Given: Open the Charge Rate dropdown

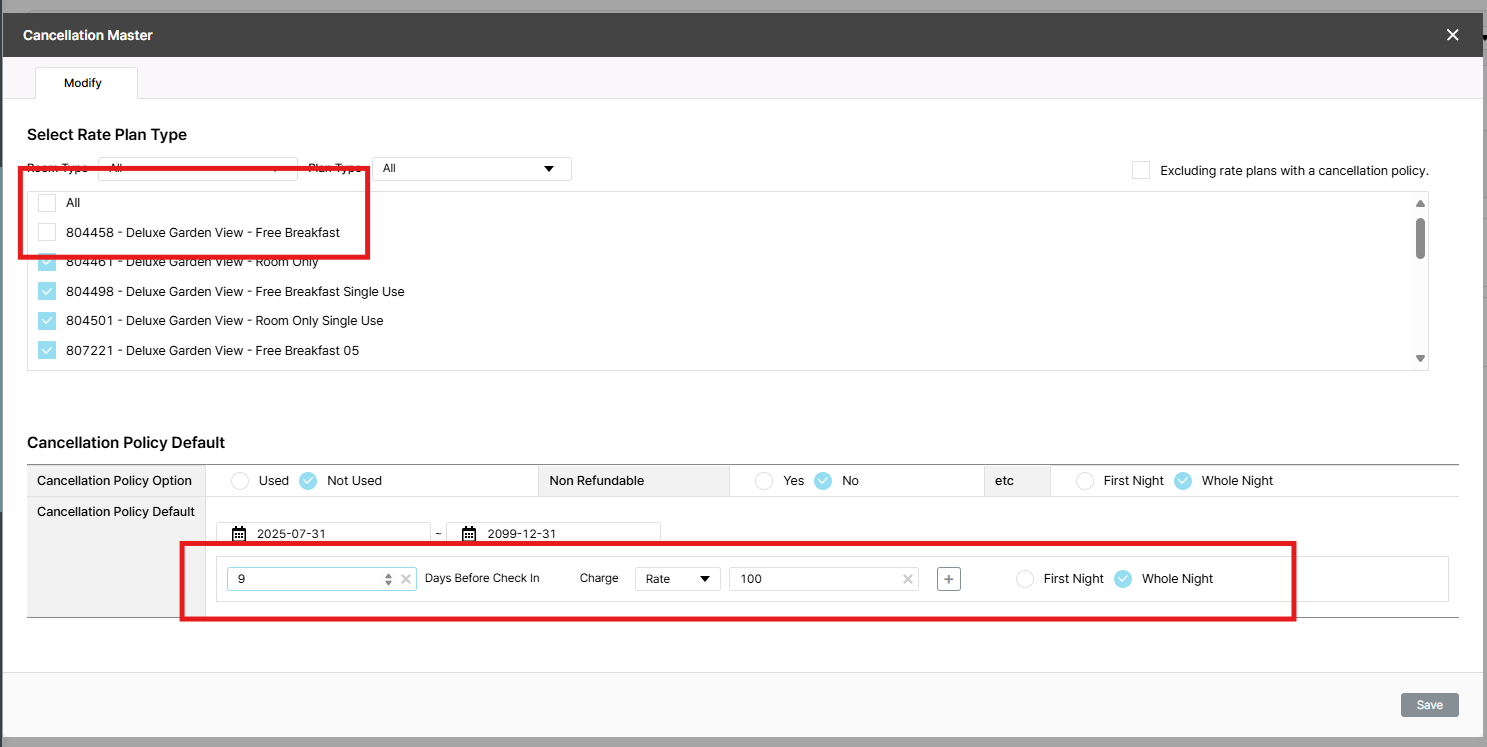Looking at the screenshot, I should coord(677,579).
